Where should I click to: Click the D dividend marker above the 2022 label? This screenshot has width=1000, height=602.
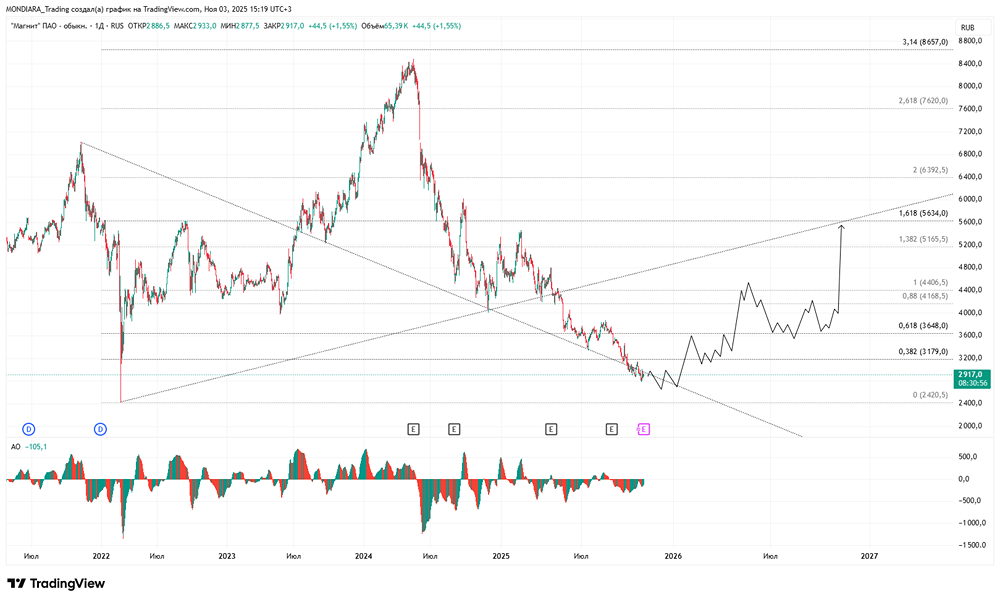coord(100,429)
